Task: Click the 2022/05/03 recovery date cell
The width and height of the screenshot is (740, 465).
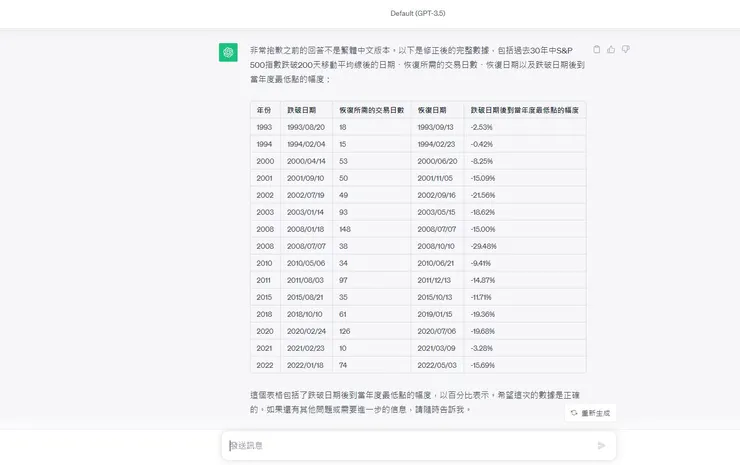Action: [x=437, y=365]
